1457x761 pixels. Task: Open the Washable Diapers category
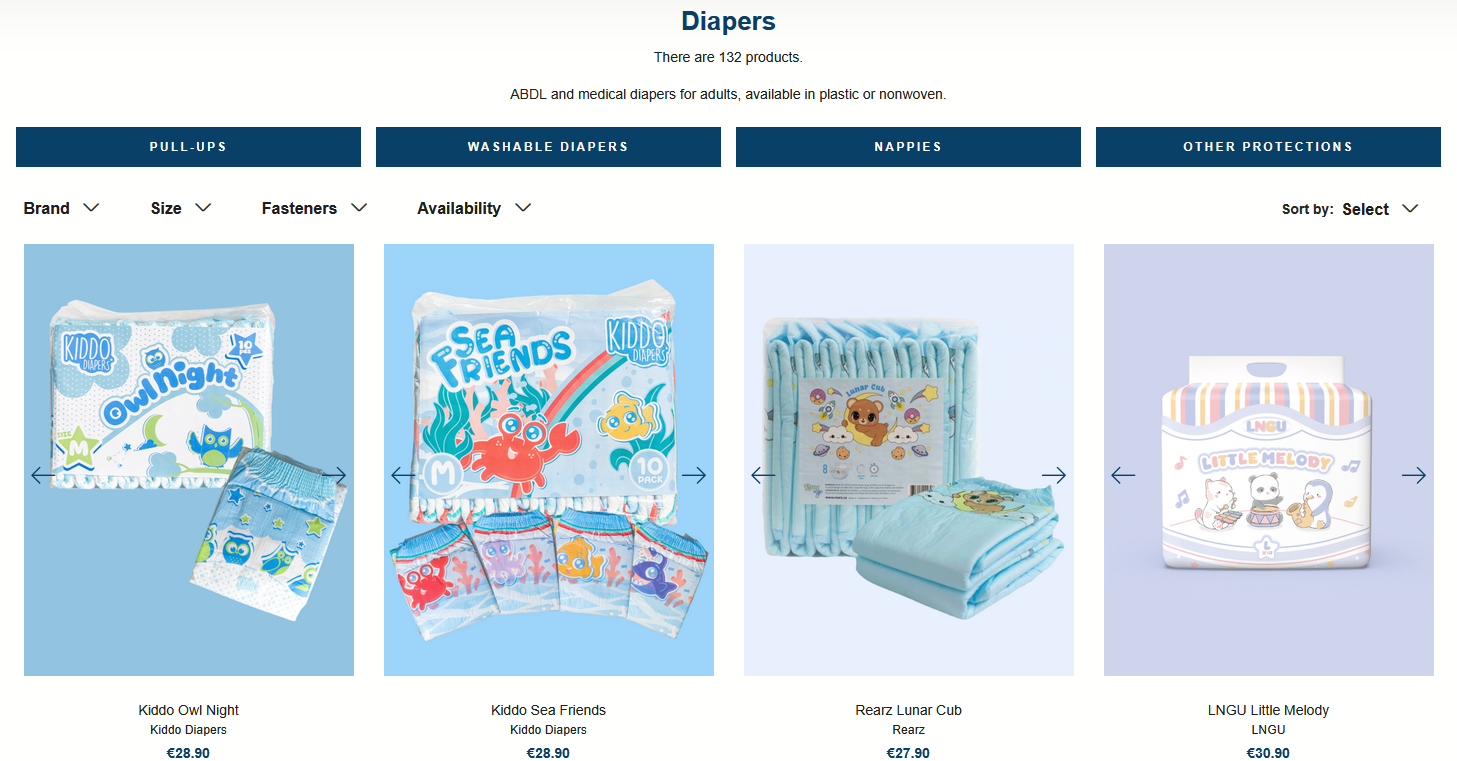[x=548, y=147]
